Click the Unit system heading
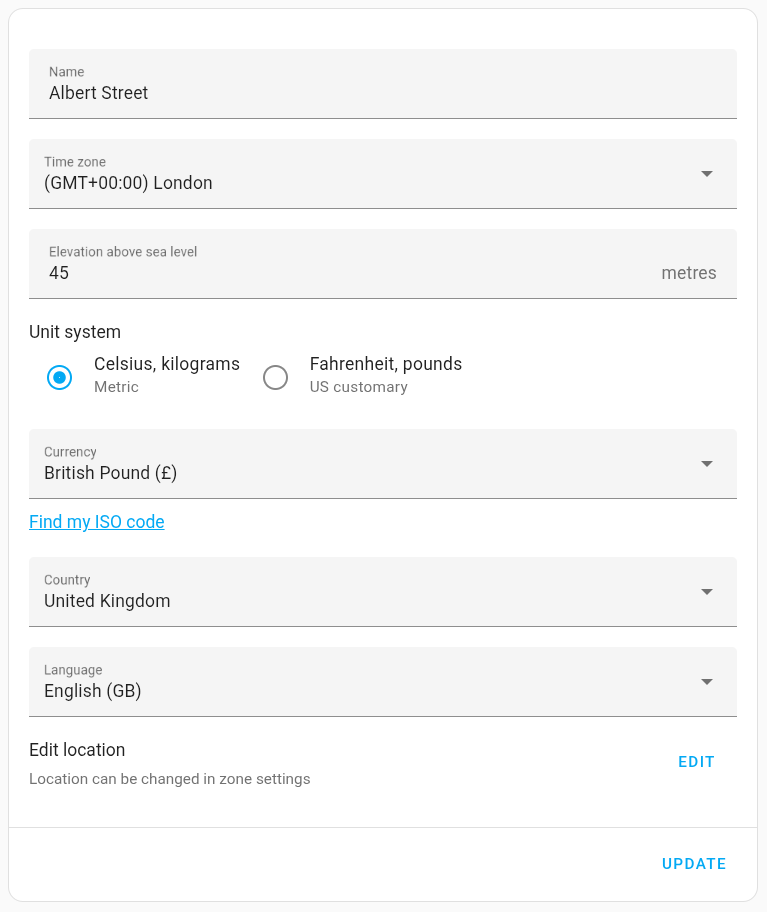The height and width of the screenshot is (912, 767). pos(75,332)
